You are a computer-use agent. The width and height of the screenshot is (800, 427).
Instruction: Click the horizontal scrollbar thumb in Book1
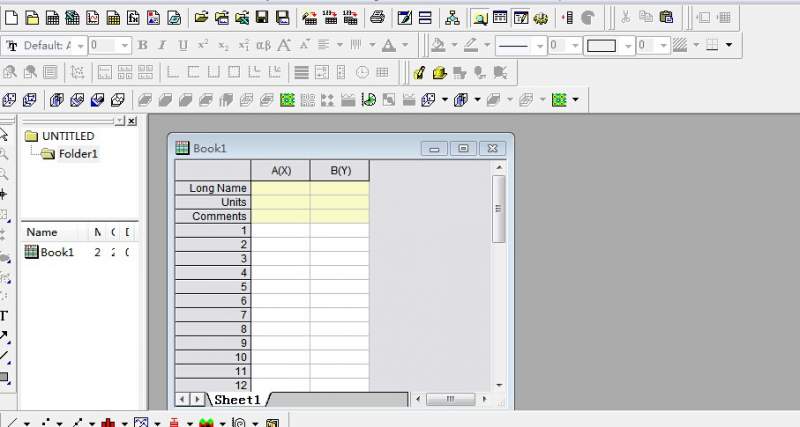coord(451,399)
